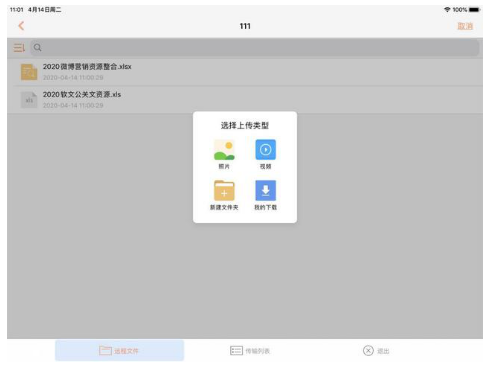Focus the file search field
483x386 pixels.
[x=255, y=48]
